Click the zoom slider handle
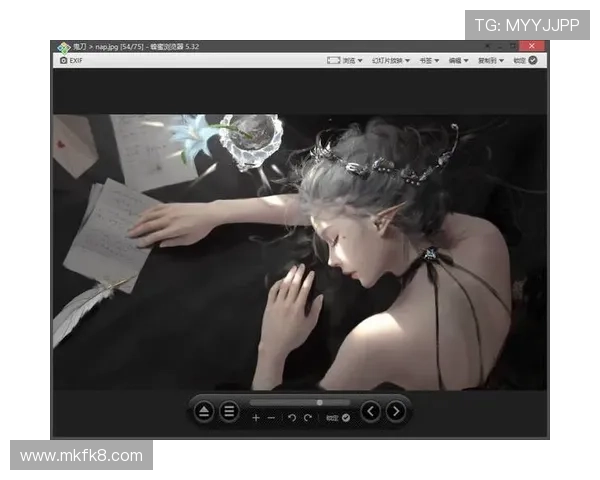600x480 pixels. [x=319, y=402]
